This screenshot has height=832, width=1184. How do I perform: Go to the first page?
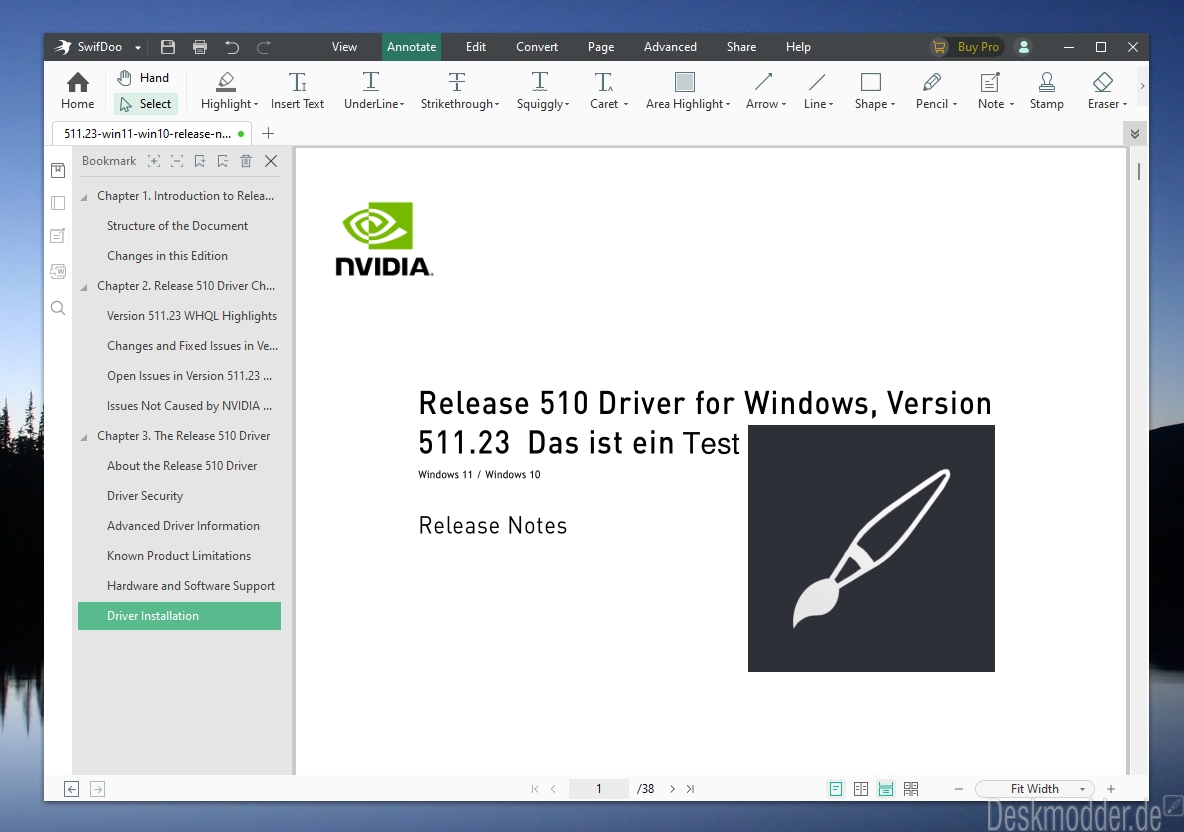tap(535, 789)
